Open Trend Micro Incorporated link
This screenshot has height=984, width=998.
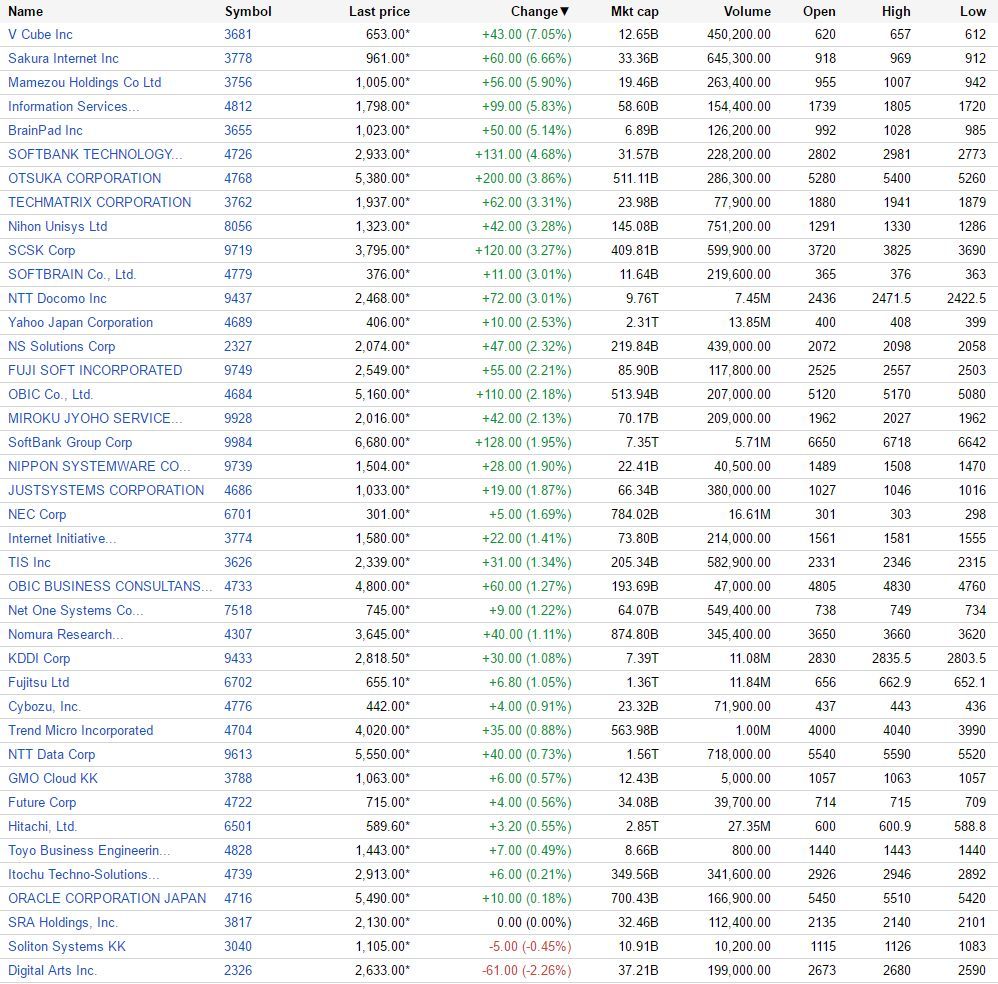[80, 731]
